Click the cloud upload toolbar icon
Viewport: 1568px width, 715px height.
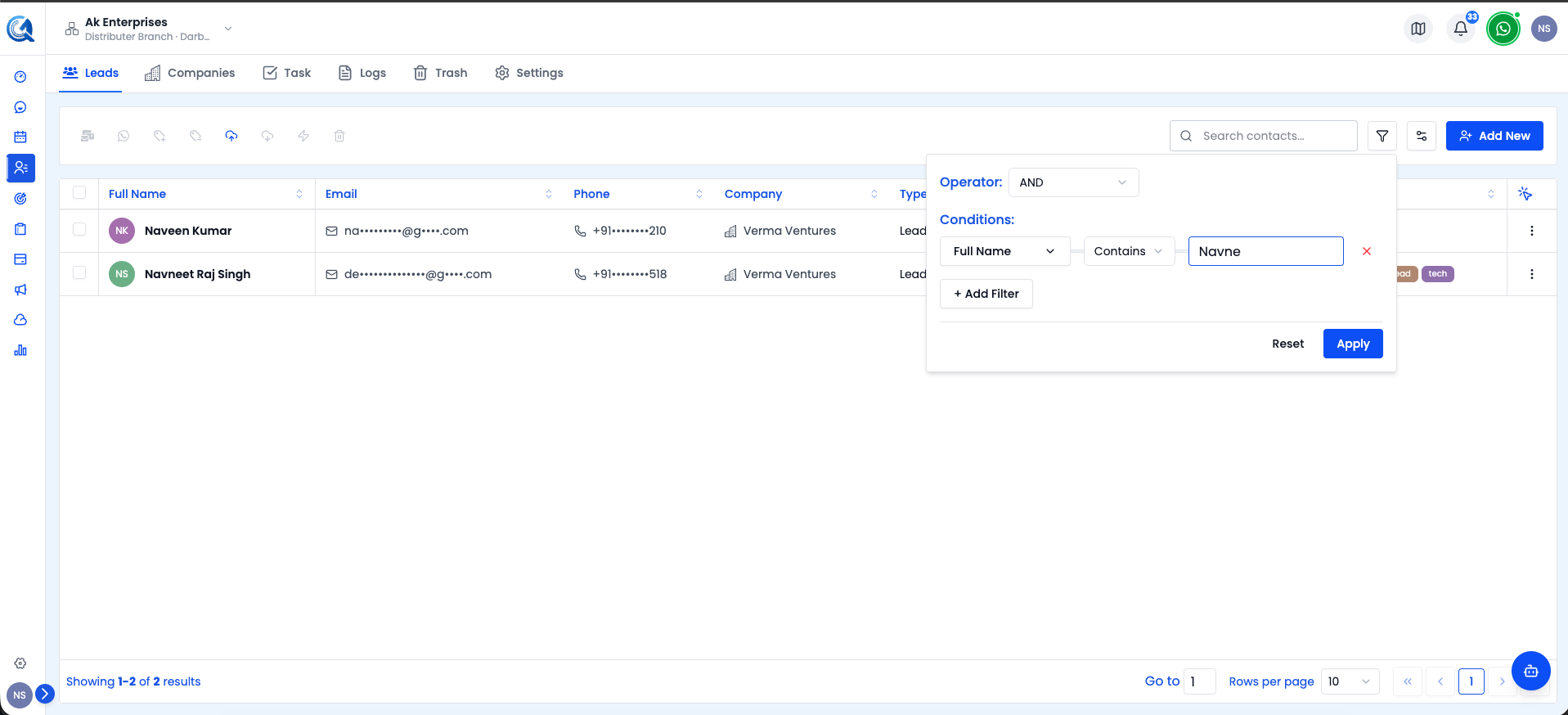(231, 136)
